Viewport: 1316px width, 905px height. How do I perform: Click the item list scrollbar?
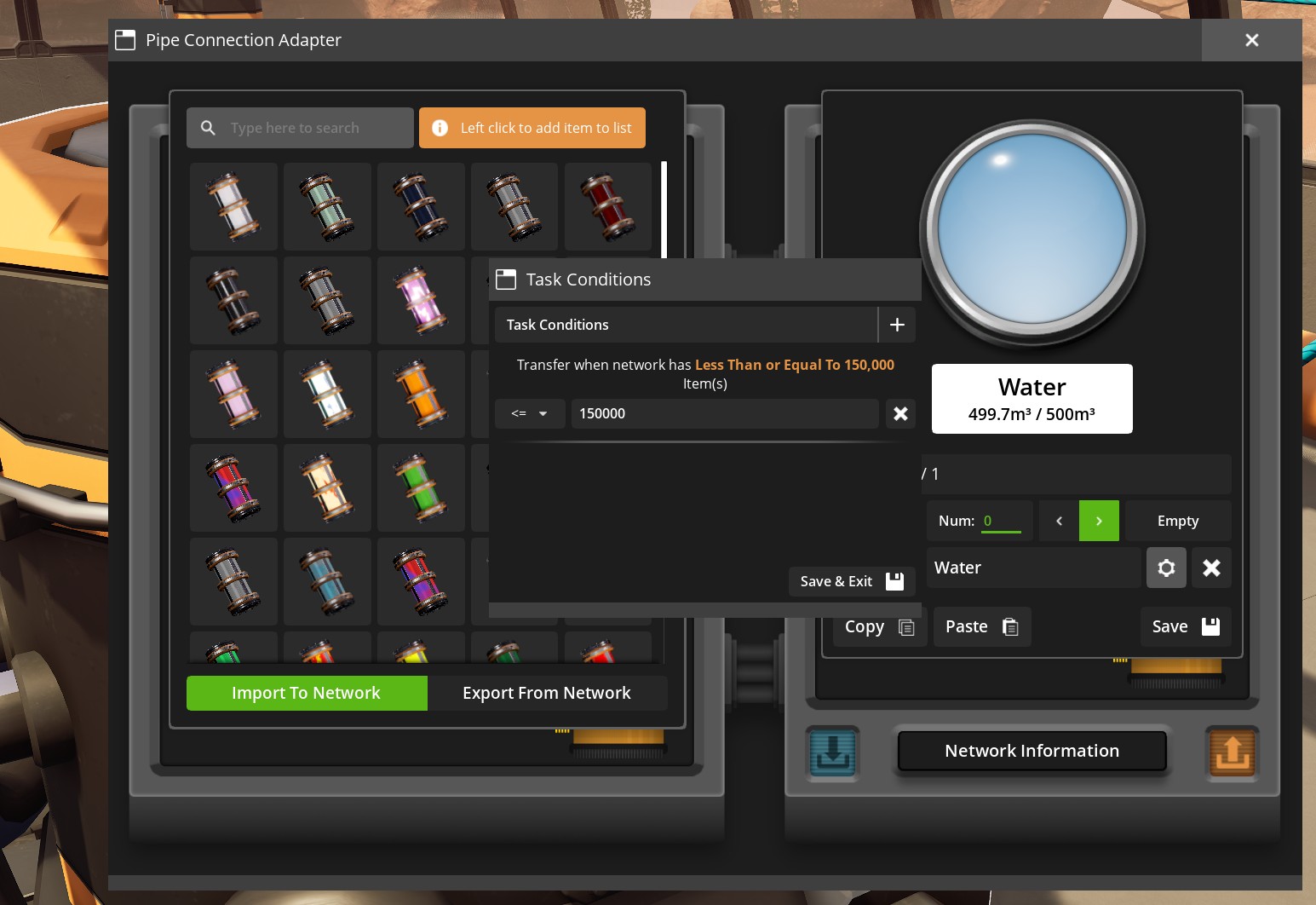click(664, 210)
